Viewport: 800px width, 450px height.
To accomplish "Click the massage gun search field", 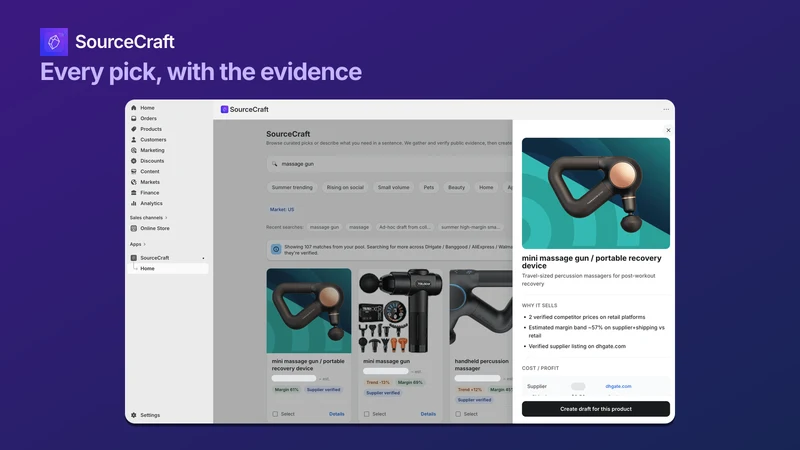I will point(389,164).
